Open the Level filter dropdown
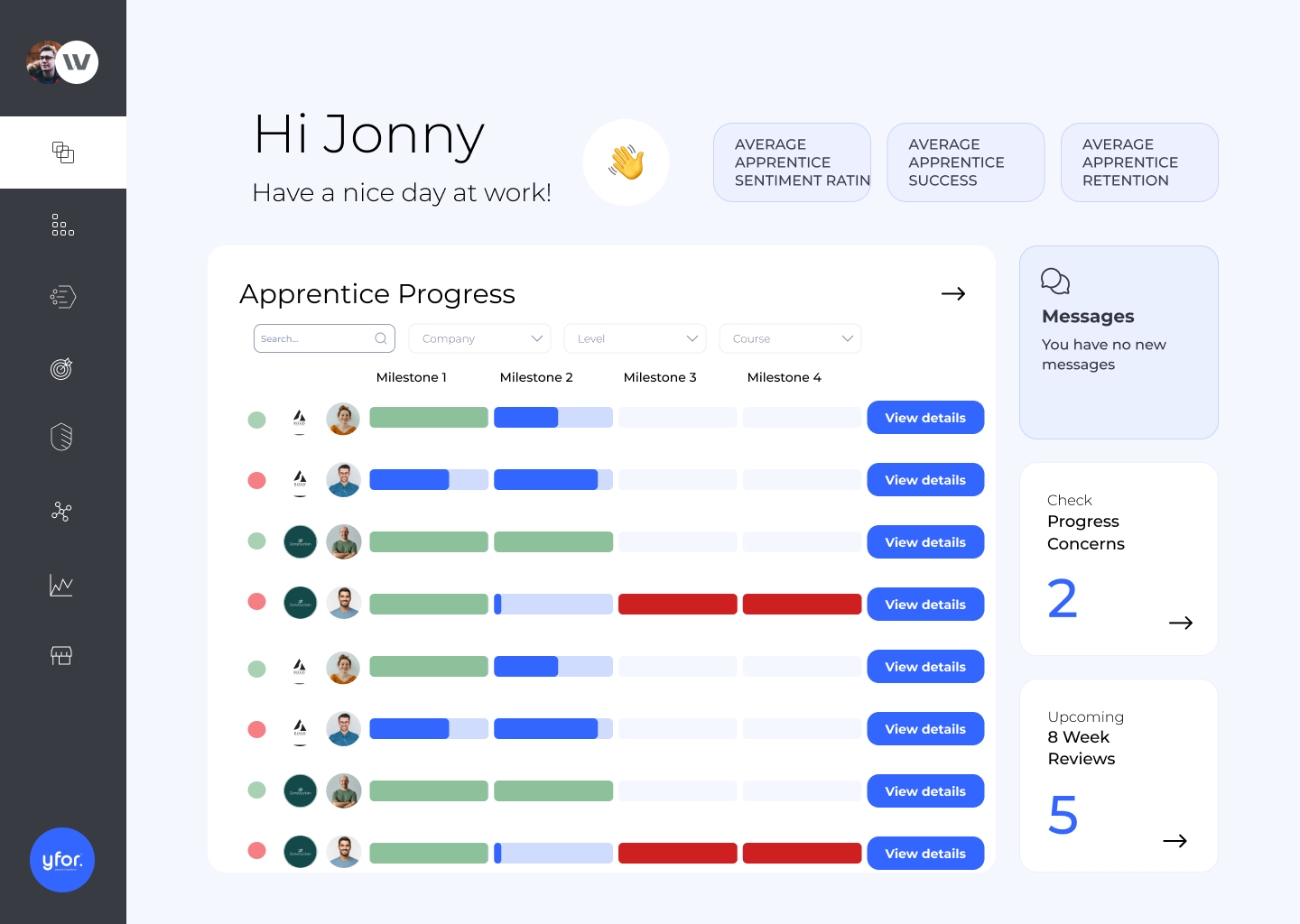Screen dimensions: 1300x924 tap(635, 337)
